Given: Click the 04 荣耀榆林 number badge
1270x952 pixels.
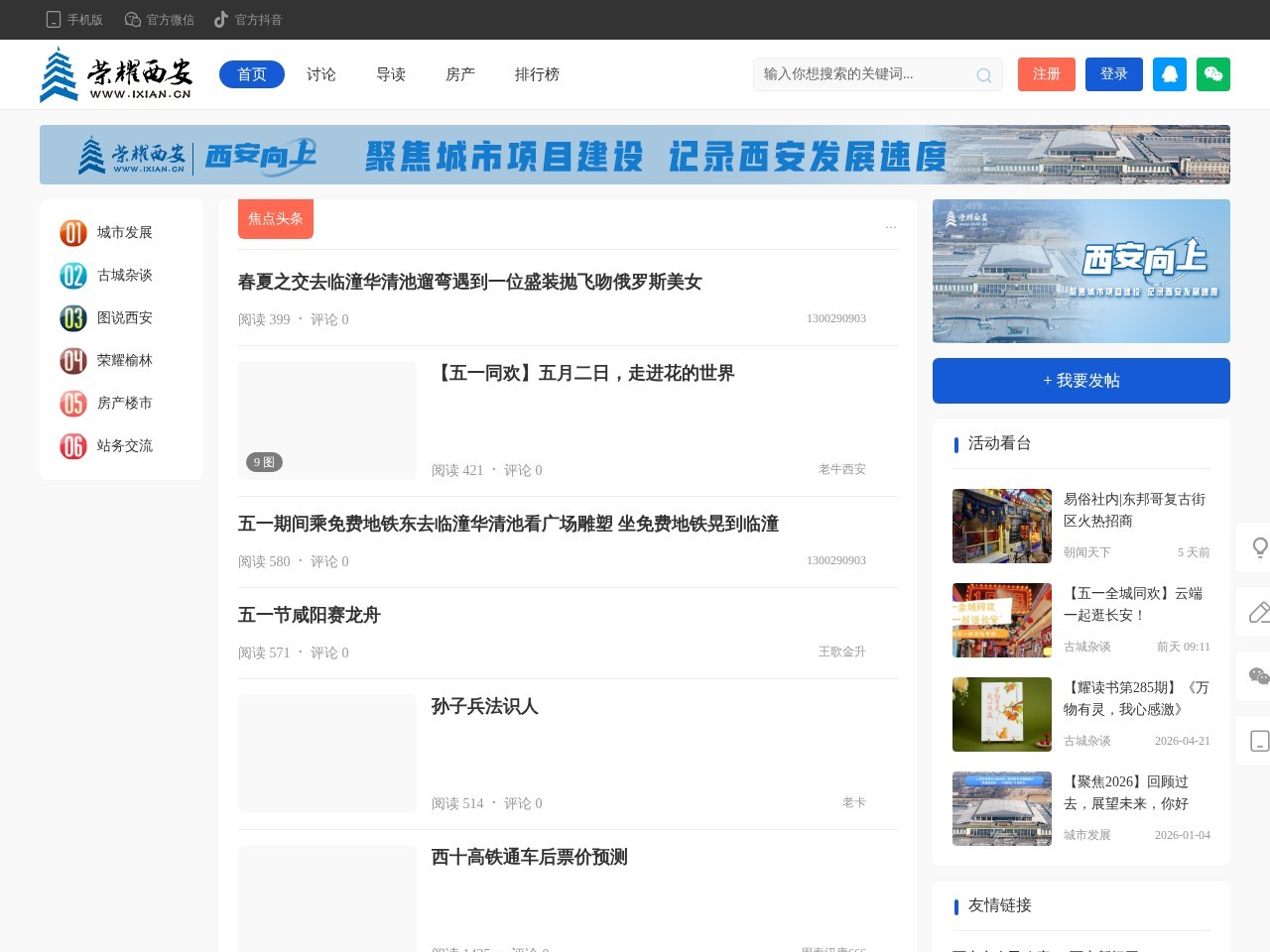Looking at the screenshot, I should pyautogui.click(x=73, y=361).
